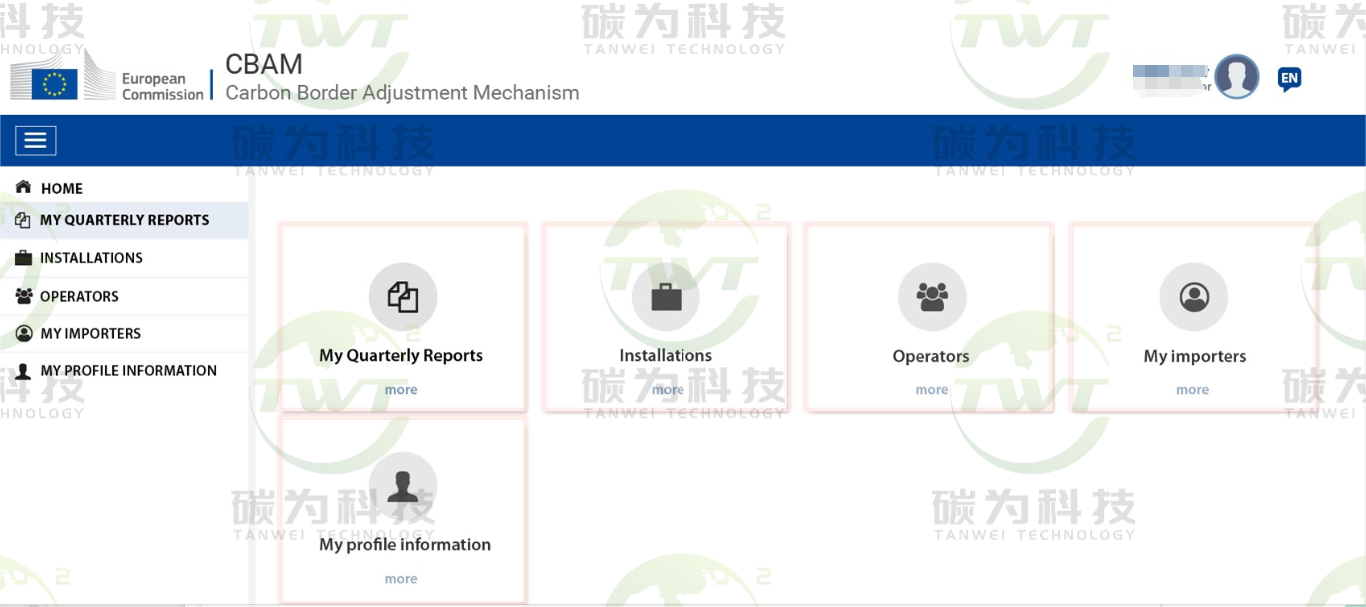Screen dimensions: 1366x607
Task: Toggle the hamburger navigation menu
Action: [x=35, y=140]
